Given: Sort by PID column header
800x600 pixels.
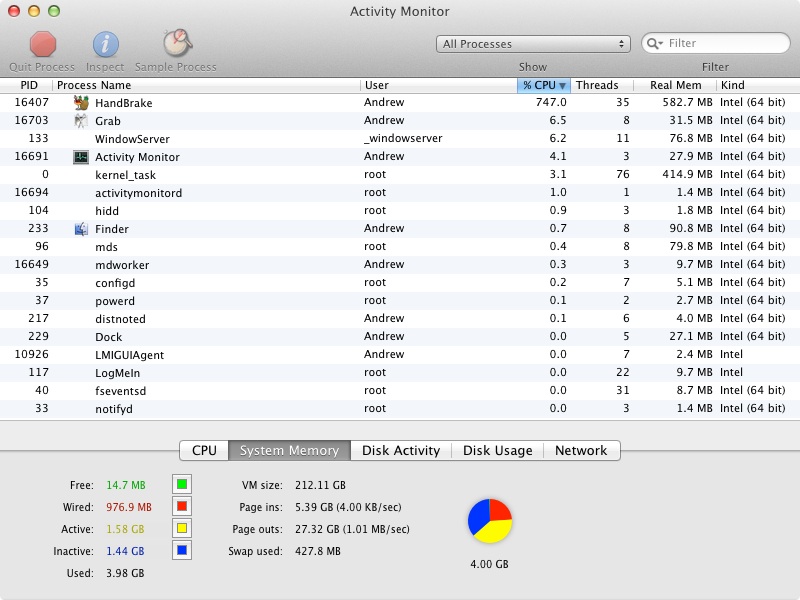Looking at the screenshot, I should [x=29, y=85].
